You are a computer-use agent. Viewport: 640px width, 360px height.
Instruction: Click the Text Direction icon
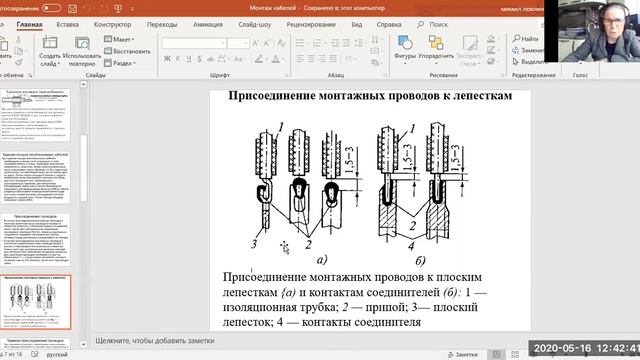tap(375, 40)
